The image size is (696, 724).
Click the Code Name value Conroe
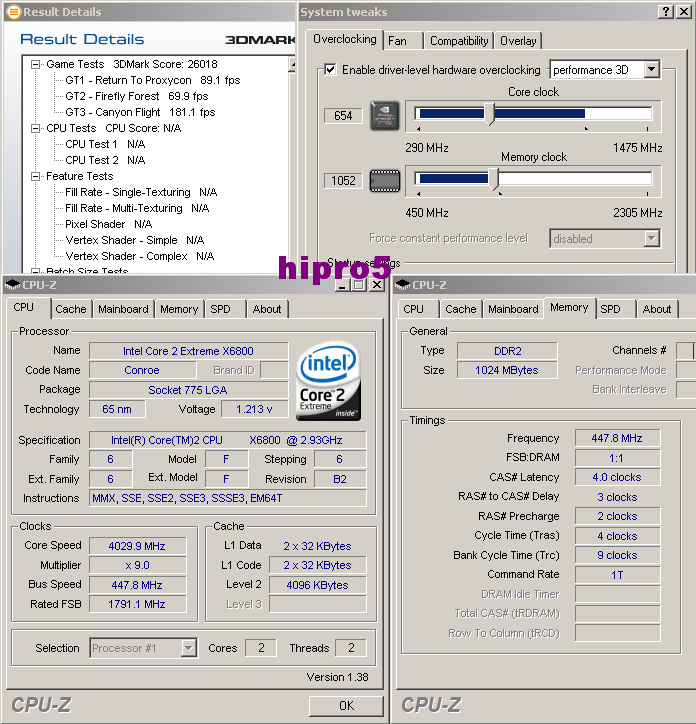click(142, 370)
